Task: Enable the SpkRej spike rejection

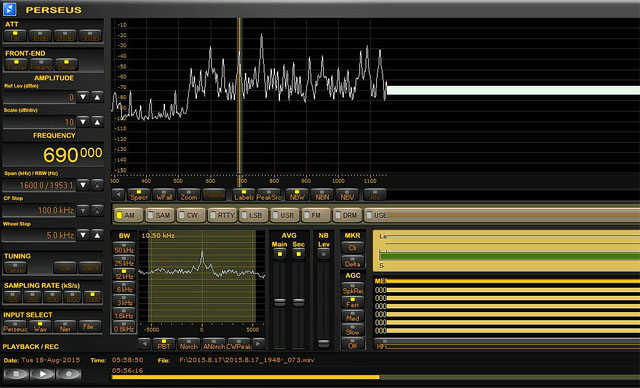Action: point(353,289)
